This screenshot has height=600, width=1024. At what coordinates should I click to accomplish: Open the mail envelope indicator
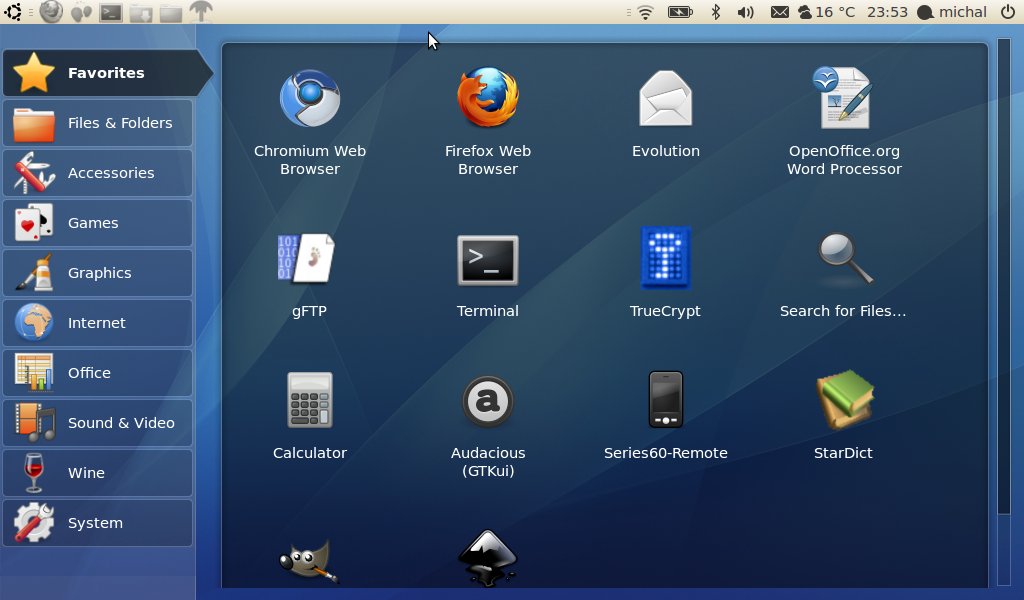tap(779, 12)
